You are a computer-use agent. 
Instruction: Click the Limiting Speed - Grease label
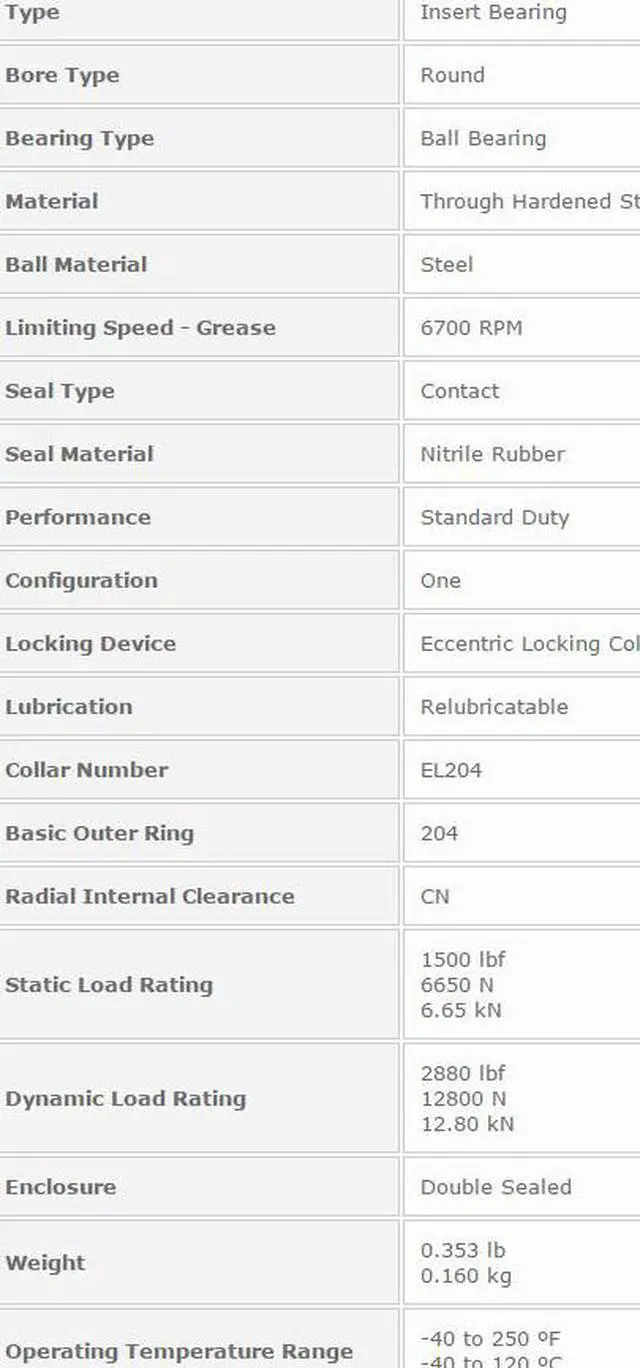[x=140, y=328]
